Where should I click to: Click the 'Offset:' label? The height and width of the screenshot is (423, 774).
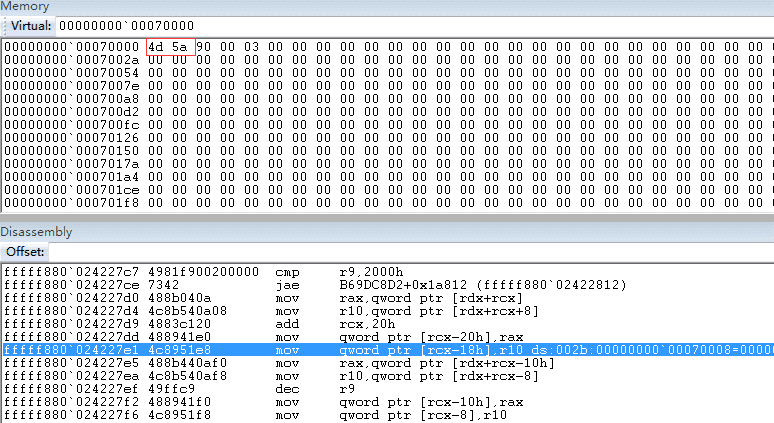(25, 252)
